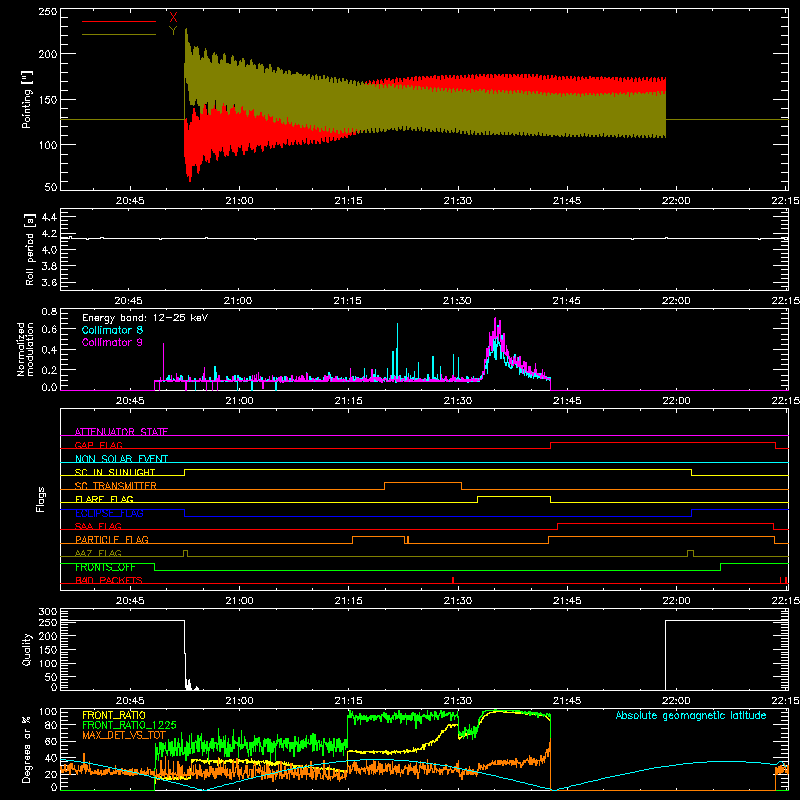Click the 21:30 tick under modulation plot
The width and height of the screenshot is (800, 800).
[458, 401]
